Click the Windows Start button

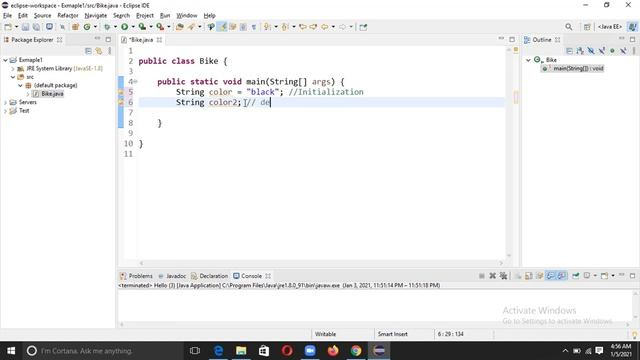pyautogui.click(x=11, y=351)
